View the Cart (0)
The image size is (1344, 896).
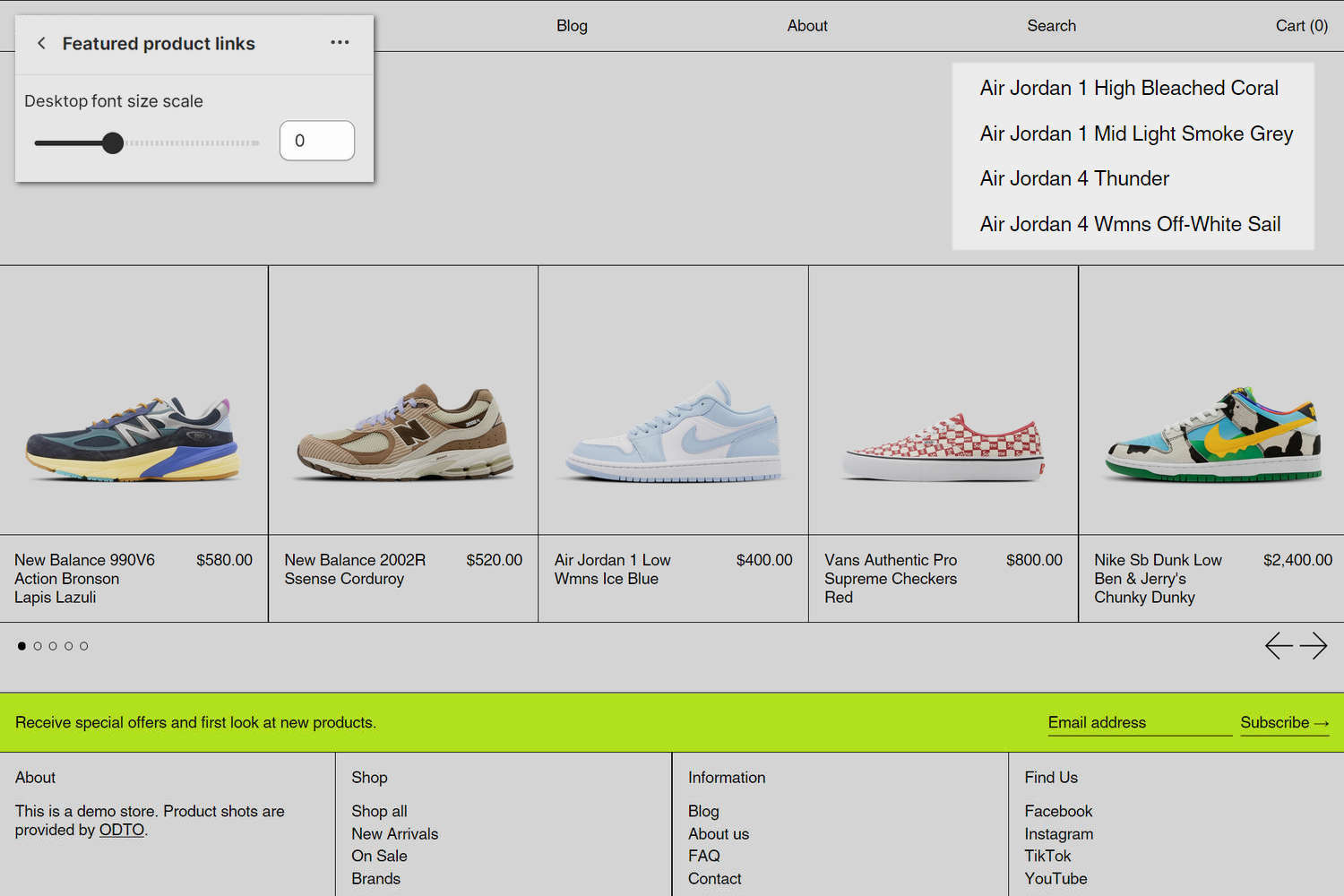(x=1301, y=26)
